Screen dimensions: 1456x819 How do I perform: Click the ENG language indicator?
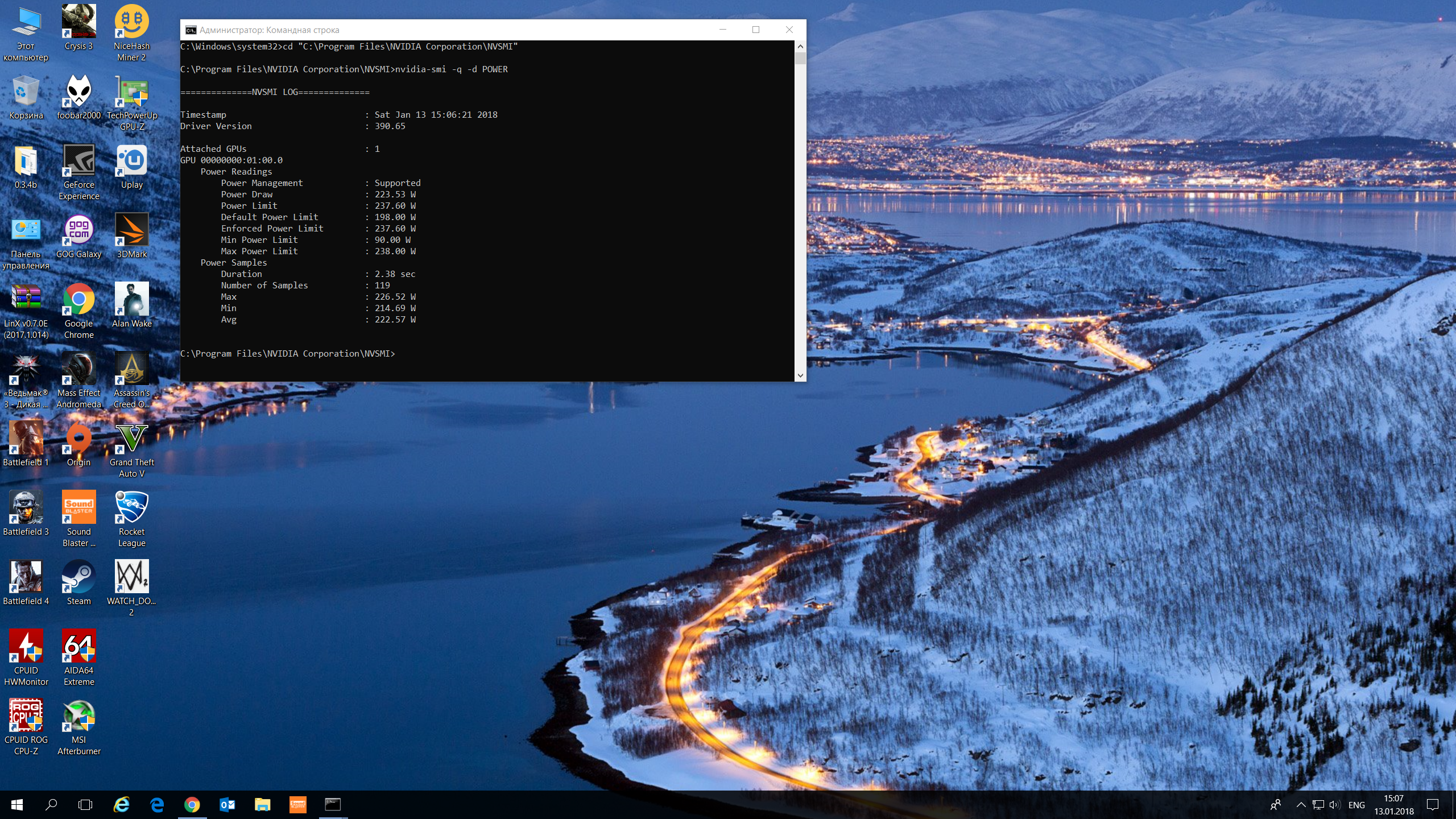click(x=1356, y=805)
